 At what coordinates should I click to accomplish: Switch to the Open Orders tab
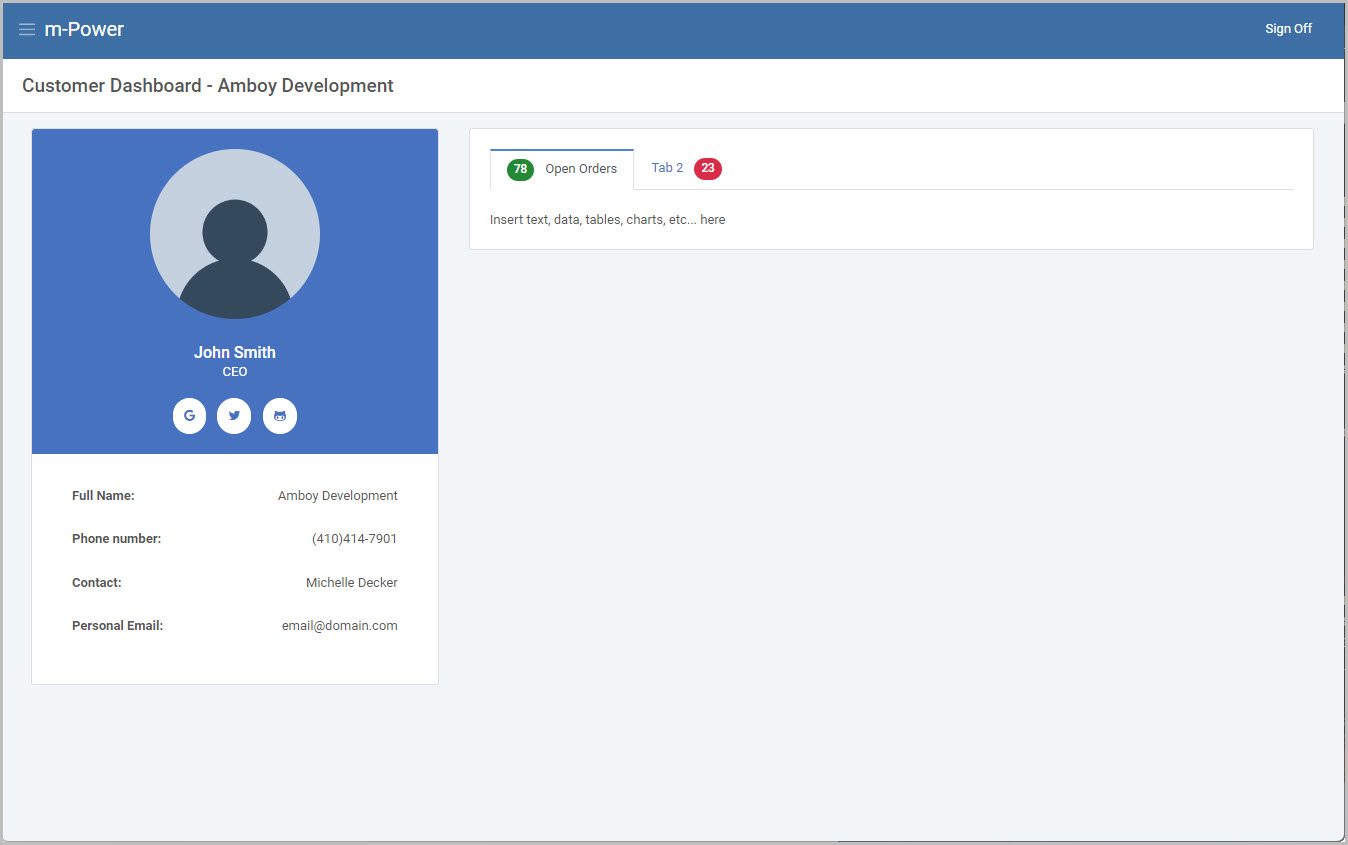pos(562,169)
